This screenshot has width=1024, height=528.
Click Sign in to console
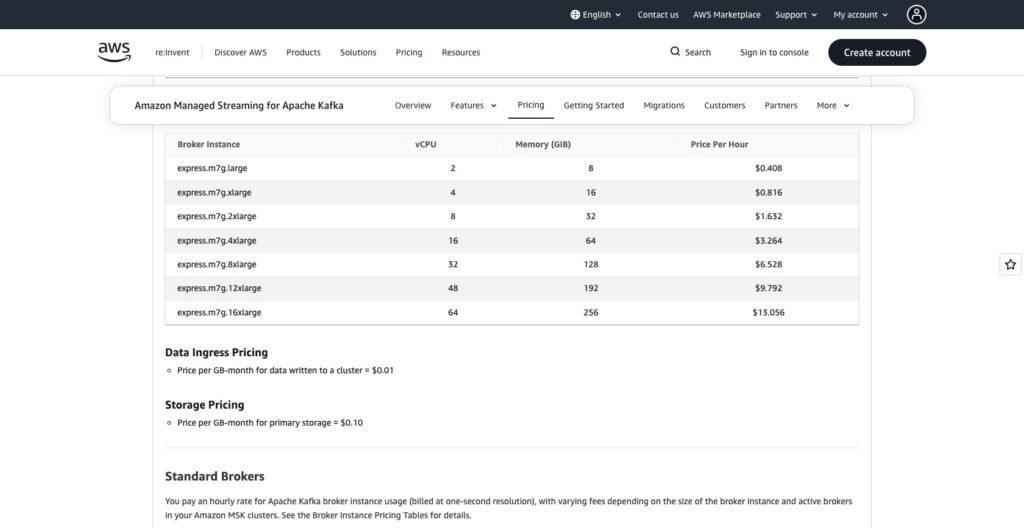tap(774, 52)
